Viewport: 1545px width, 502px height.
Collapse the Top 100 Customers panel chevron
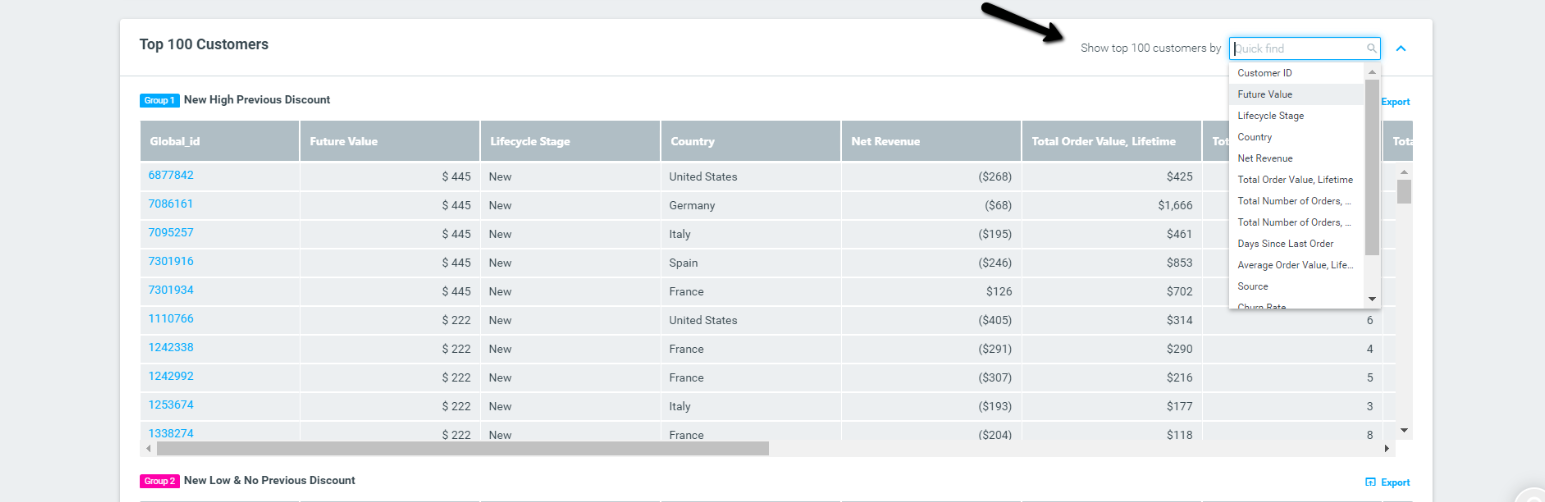coord(1401,48)
